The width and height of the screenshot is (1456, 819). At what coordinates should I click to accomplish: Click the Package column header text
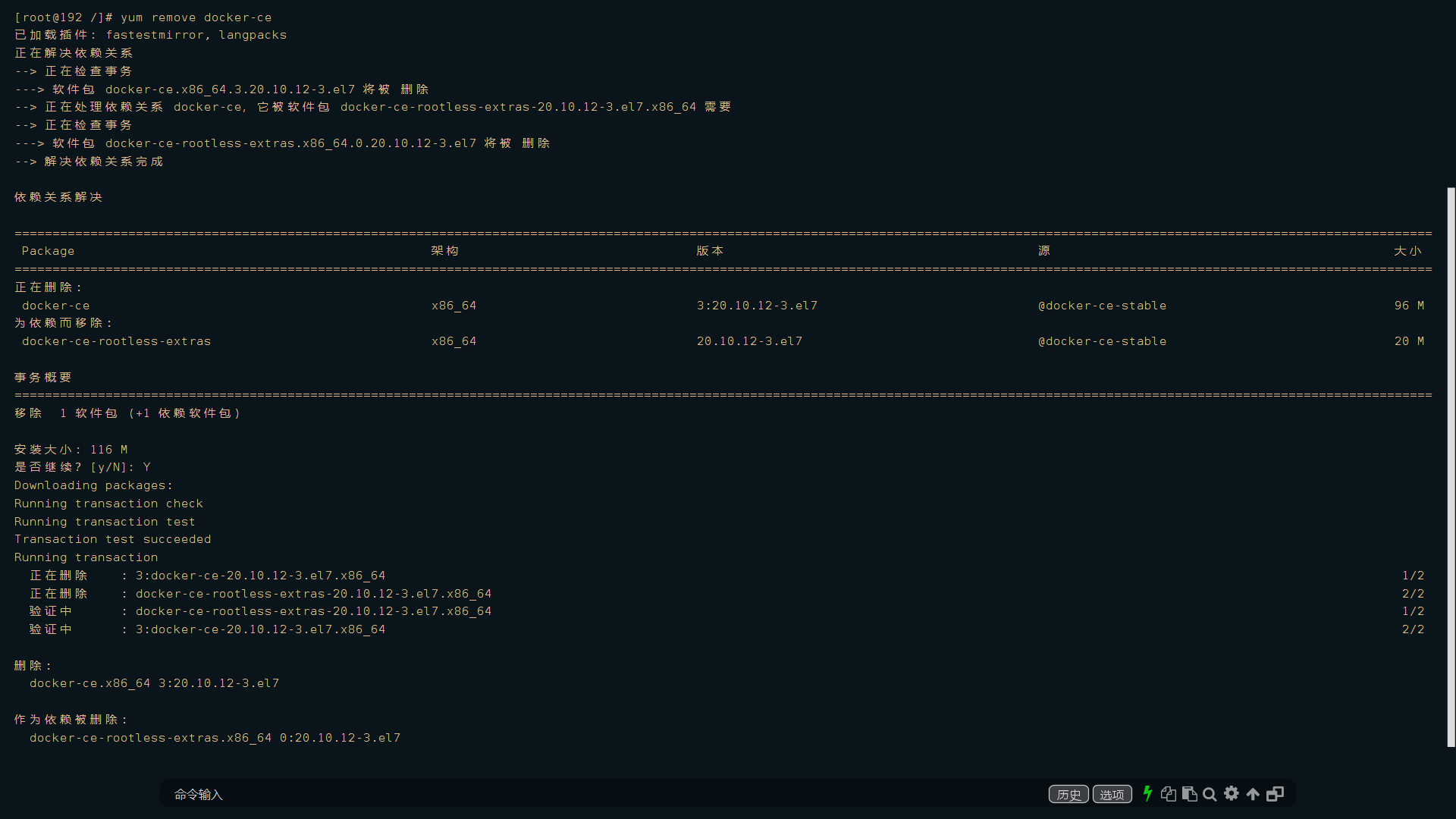point(48,251)
